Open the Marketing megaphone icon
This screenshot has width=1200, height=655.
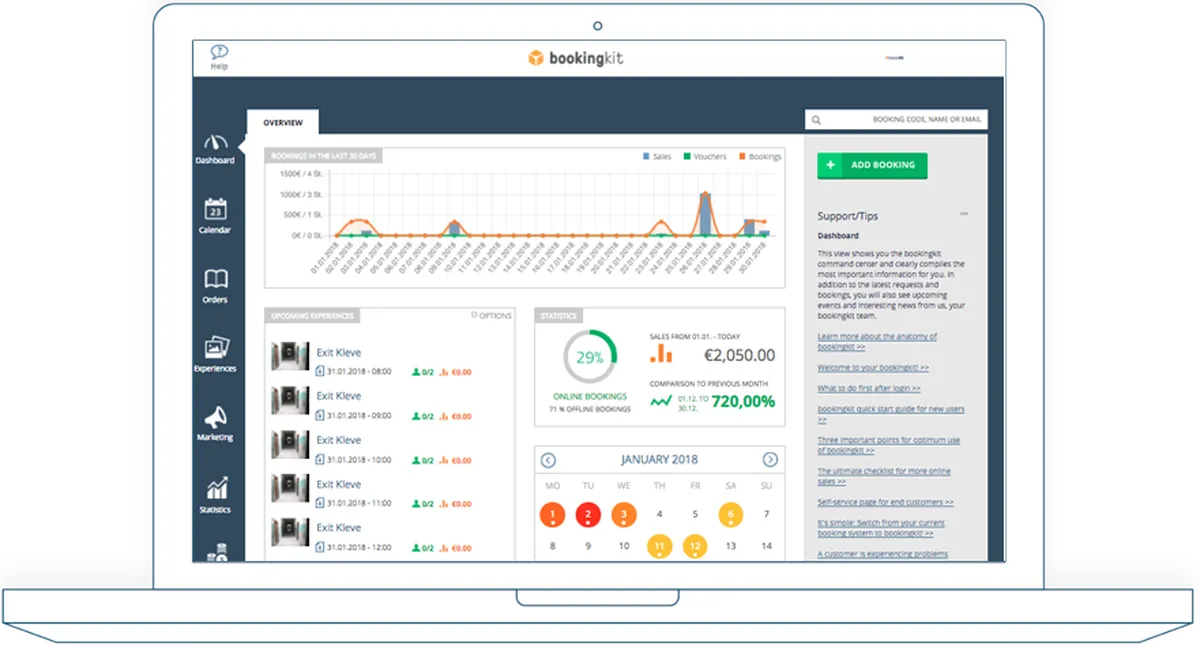pyautogui.click(x=215, y=417)
